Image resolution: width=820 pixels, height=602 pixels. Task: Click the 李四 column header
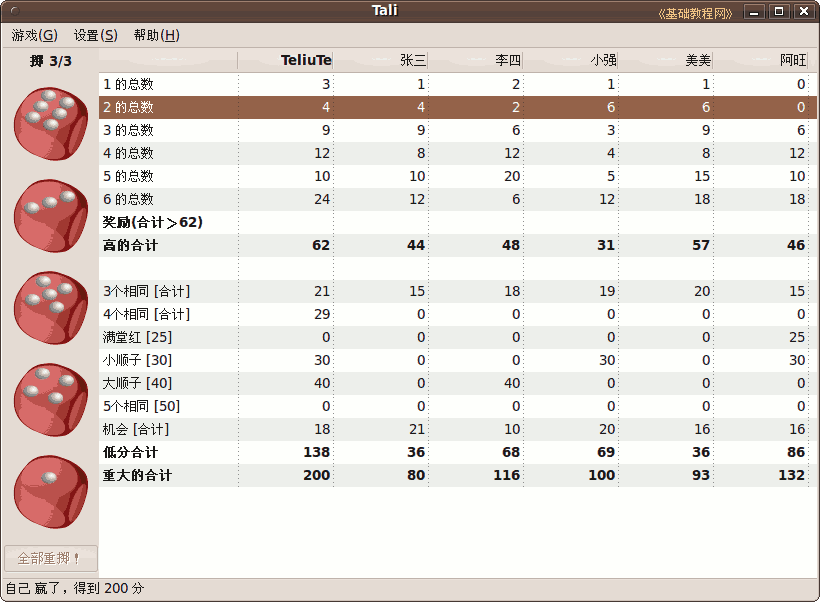(x=475, y=60)
